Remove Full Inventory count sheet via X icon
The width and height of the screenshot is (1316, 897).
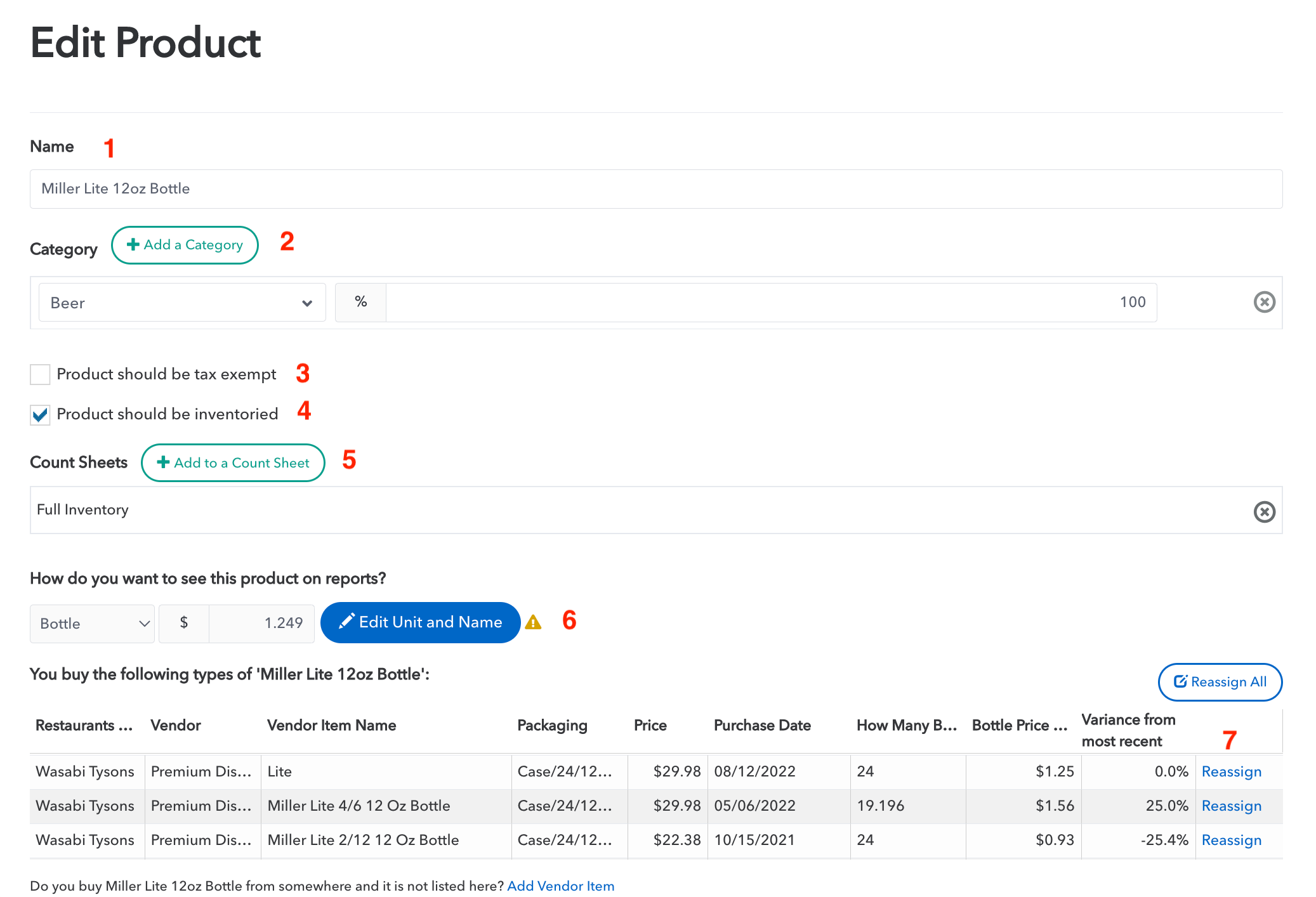[1264, 511]
